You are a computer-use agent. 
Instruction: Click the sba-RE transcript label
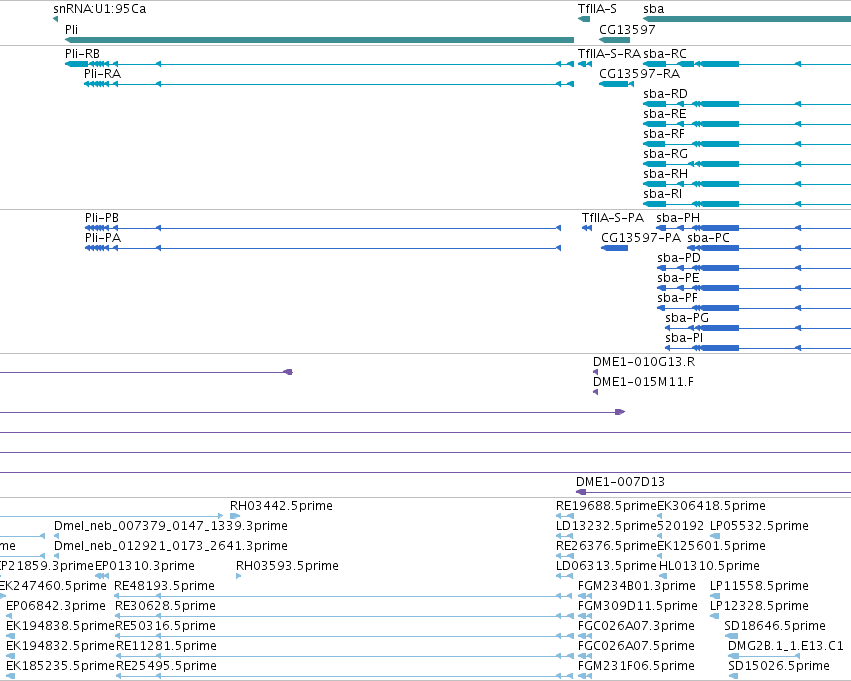(665, 114)
